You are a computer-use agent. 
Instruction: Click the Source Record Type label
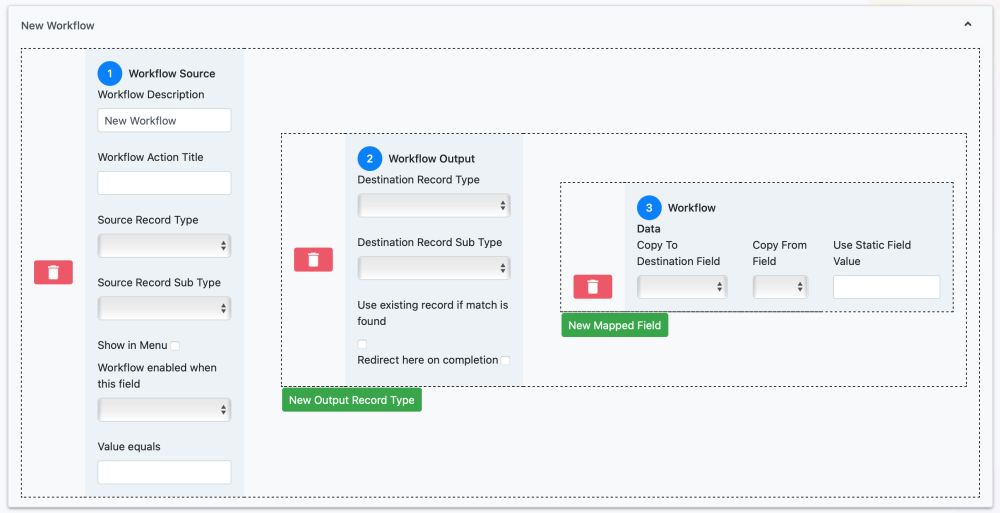pyautogui.click(x=148, y=219)
